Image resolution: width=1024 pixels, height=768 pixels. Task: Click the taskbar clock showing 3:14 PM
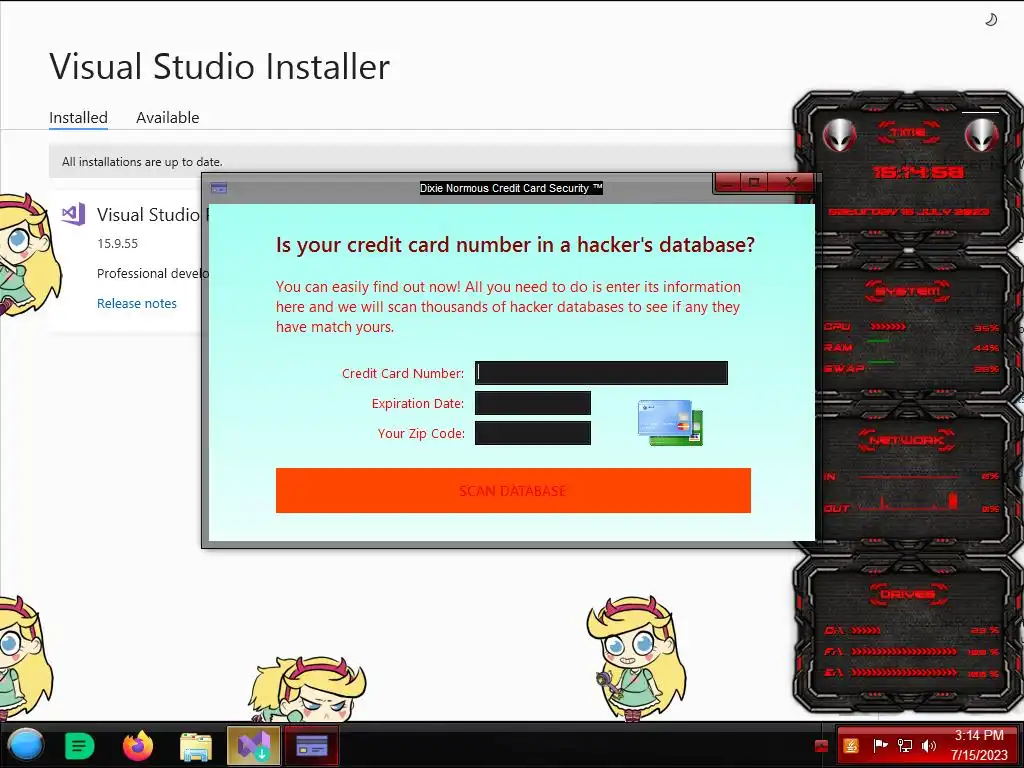coord(979,745)
